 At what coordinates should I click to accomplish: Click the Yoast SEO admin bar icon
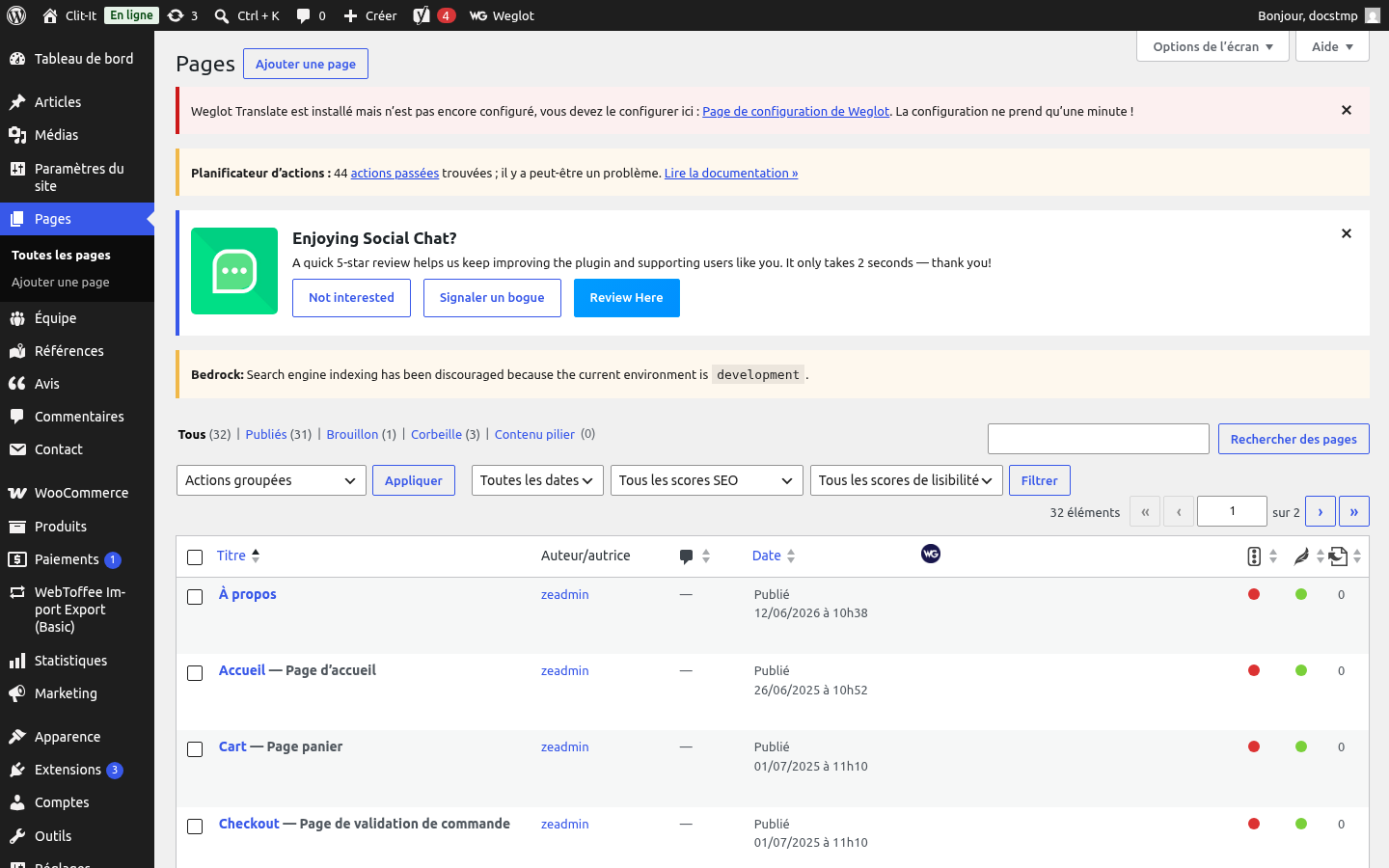[x=422, y=15]
